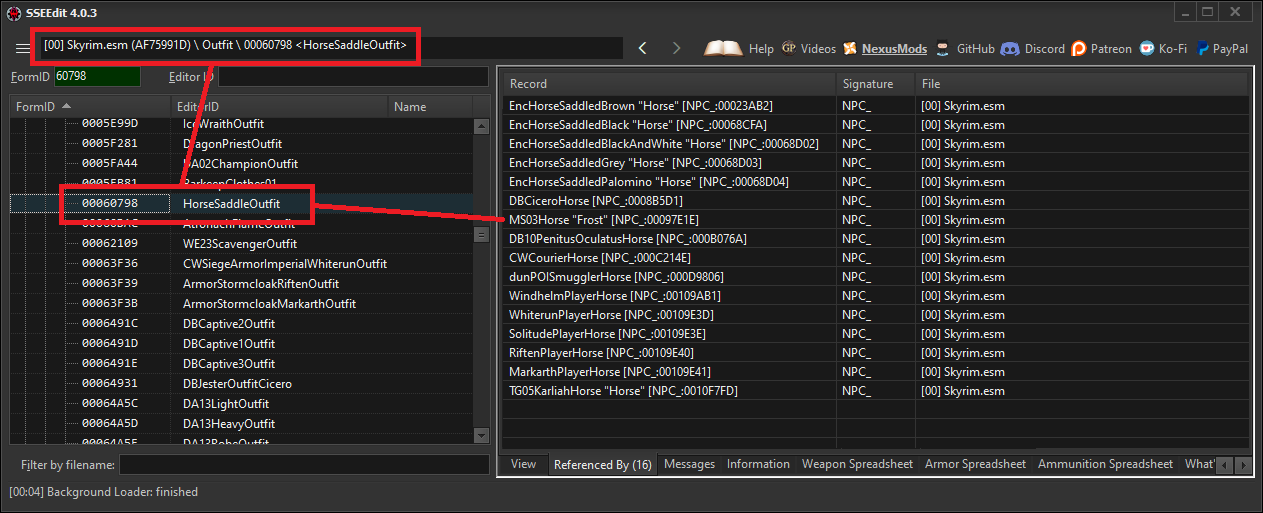Select the DBJesterOutfitCicero record
This screenshot has height=513, width=1263.
[241, 383]
